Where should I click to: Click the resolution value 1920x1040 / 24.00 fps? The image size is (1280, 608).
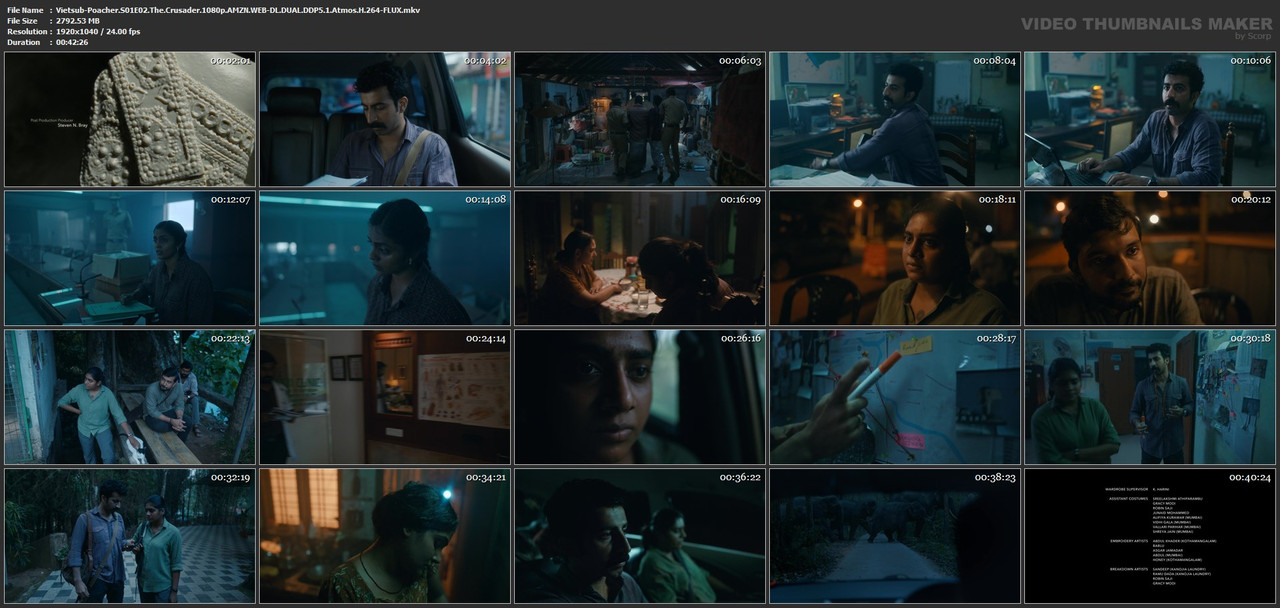point(98,32)
